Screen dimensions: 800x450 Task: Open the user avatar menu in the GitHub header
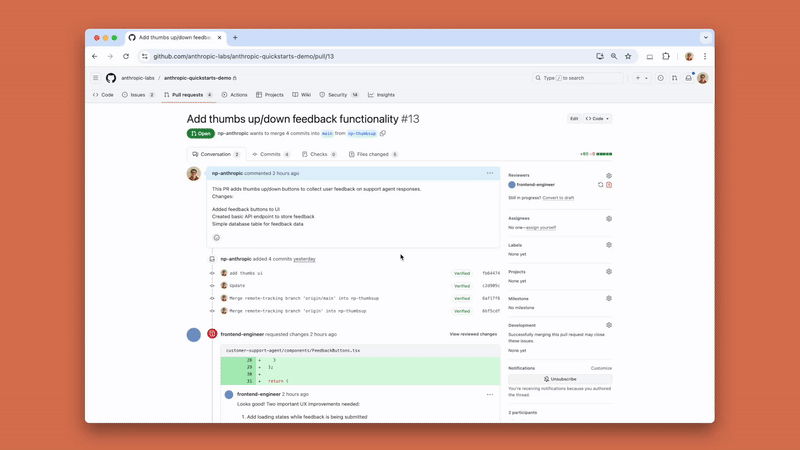pyautogui.click(x=703, y=78)
